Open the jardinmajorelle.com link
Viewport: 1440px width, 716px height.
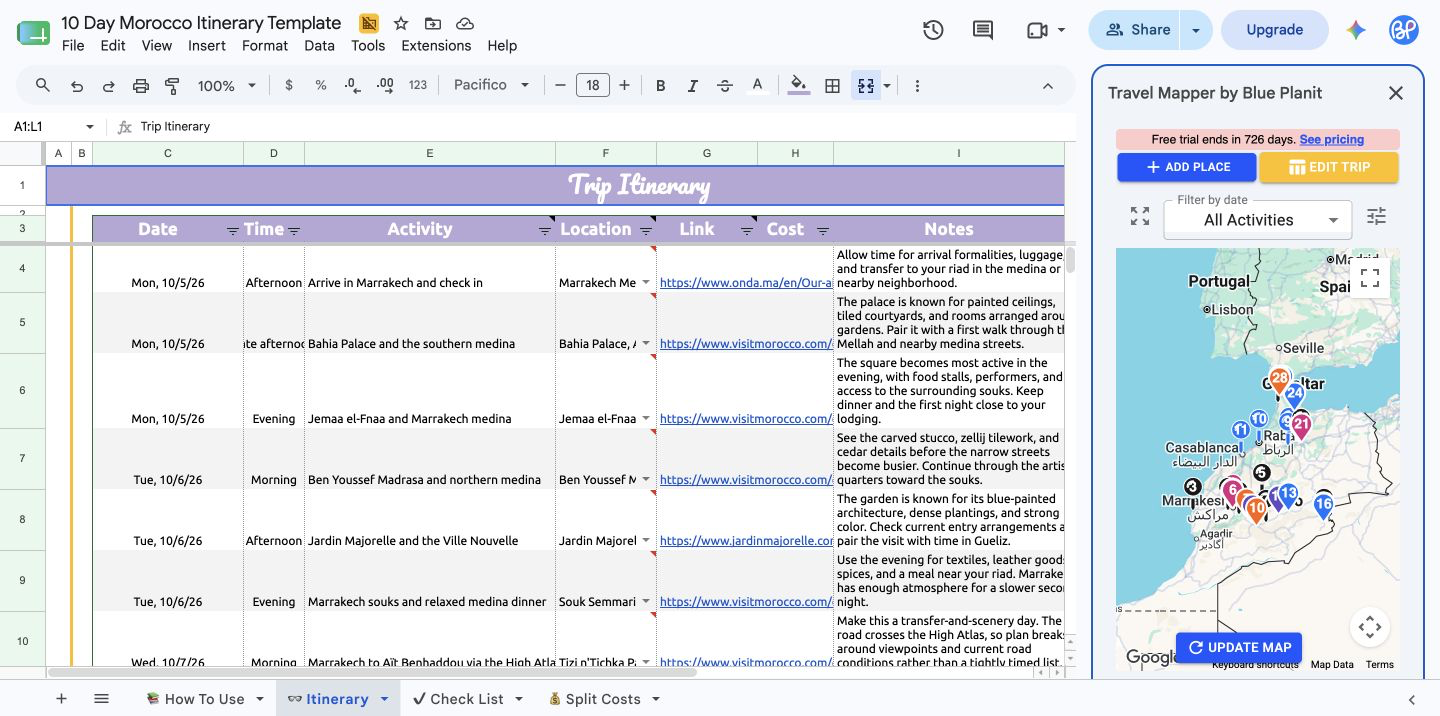[746, 541]
